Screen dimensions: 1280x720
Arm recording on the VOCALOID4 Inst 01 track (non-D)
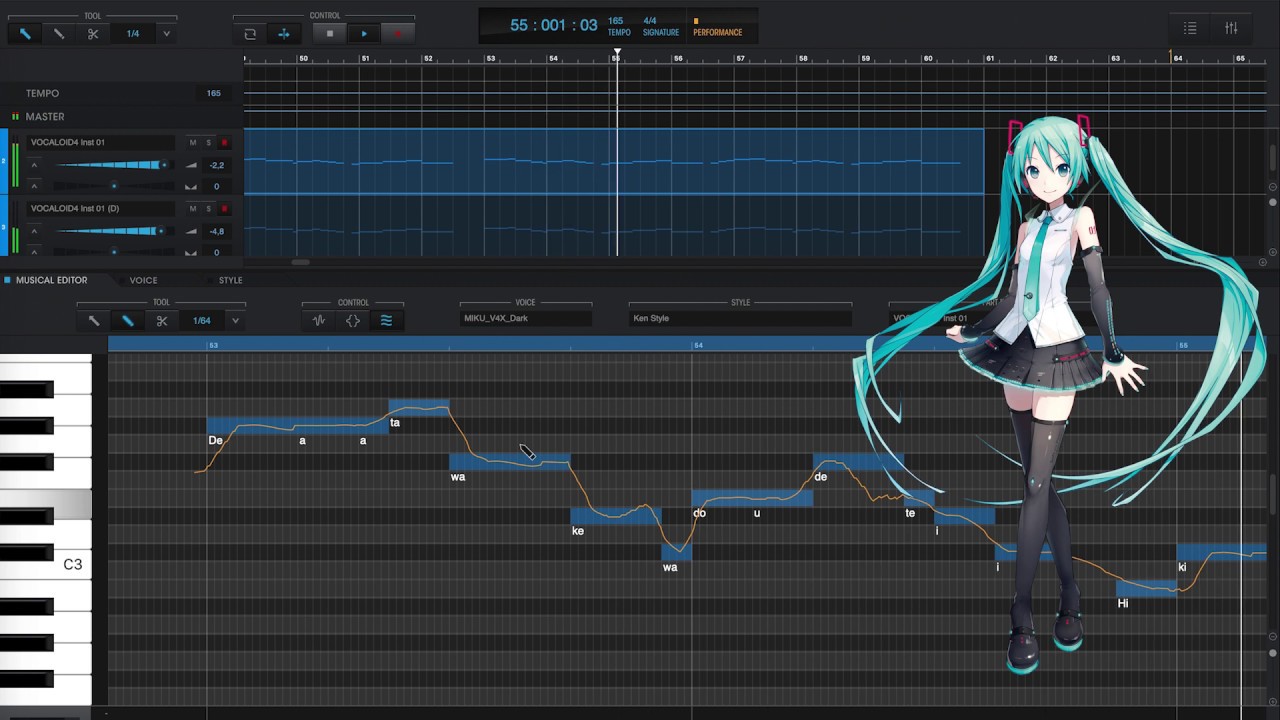224,142
